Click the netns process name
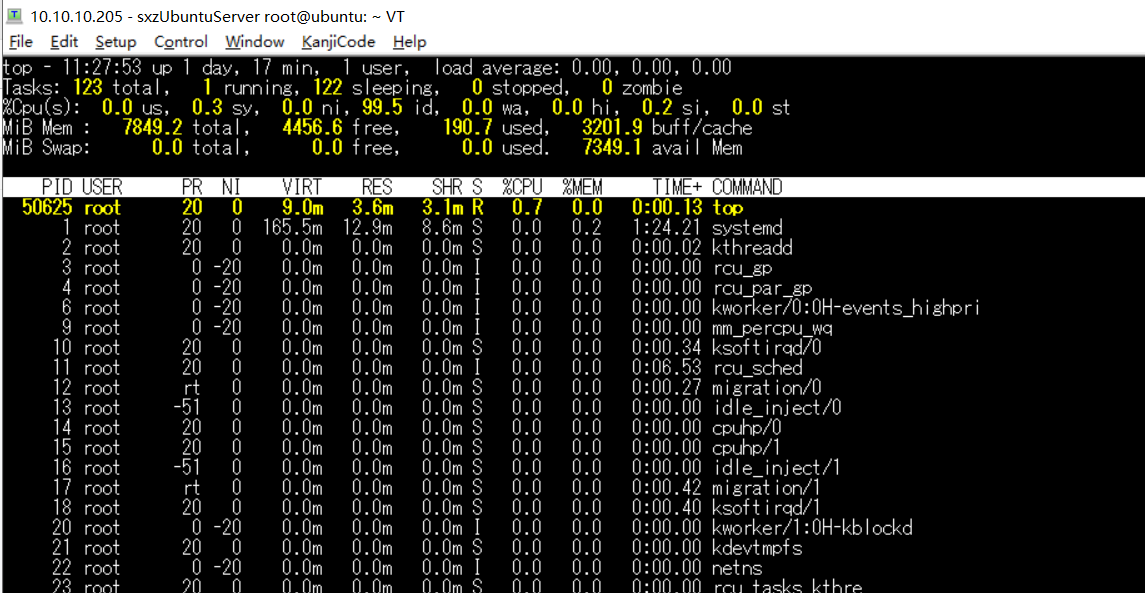Viewport: 1145px width, 593px height. 737,567
